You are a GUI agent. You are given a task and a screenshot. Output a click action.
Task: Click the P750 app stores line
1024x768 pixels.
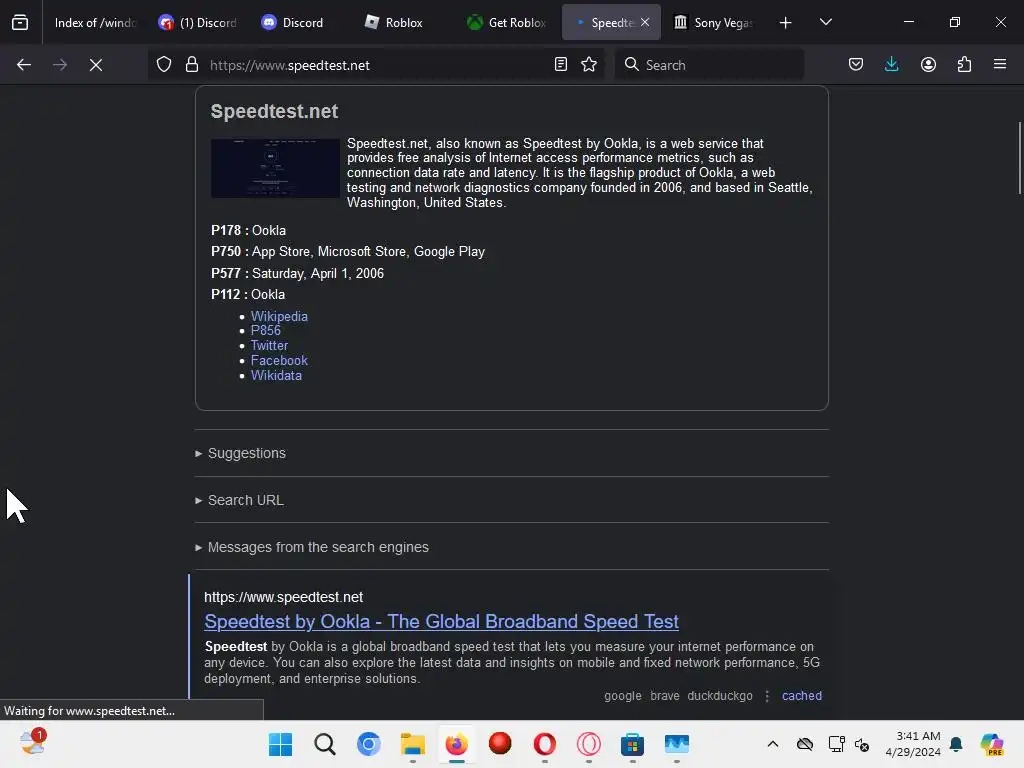point(347,251)
